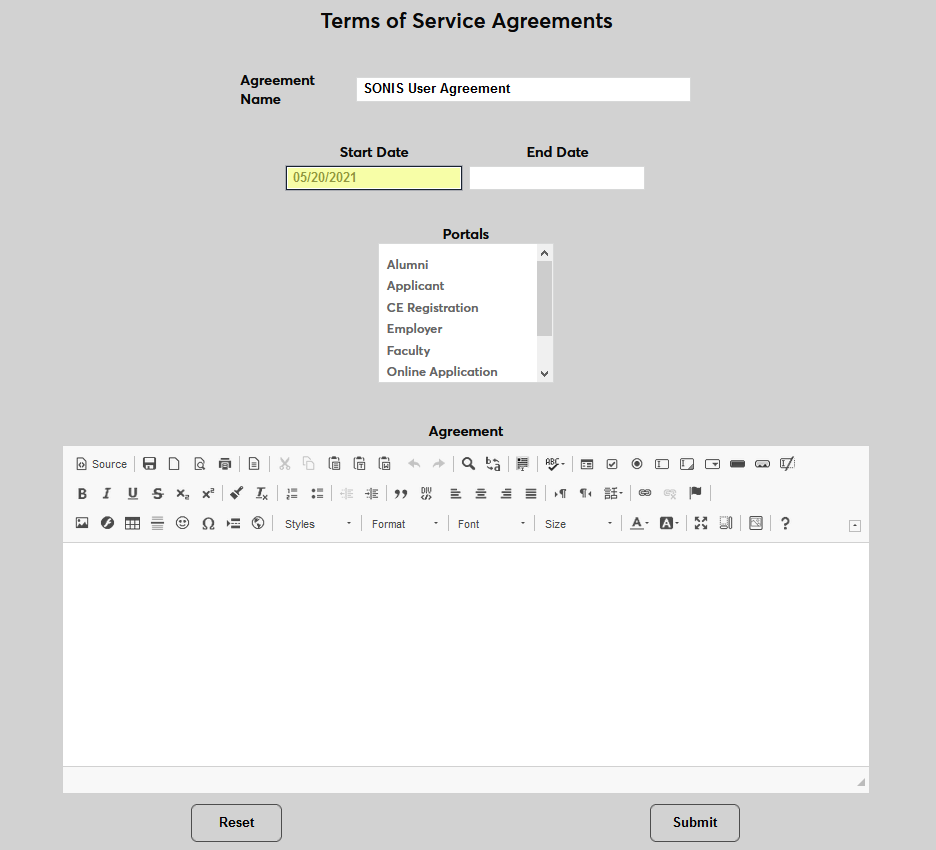Insert a table into the agreement
Screen dimensions: 936x850
[x=132, y=522]
